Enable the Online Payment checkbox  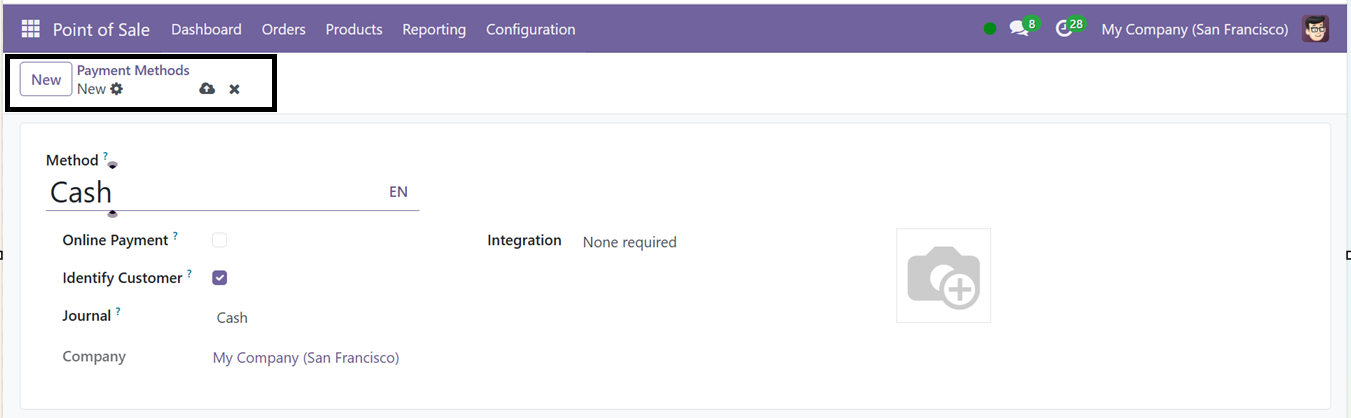220,240
